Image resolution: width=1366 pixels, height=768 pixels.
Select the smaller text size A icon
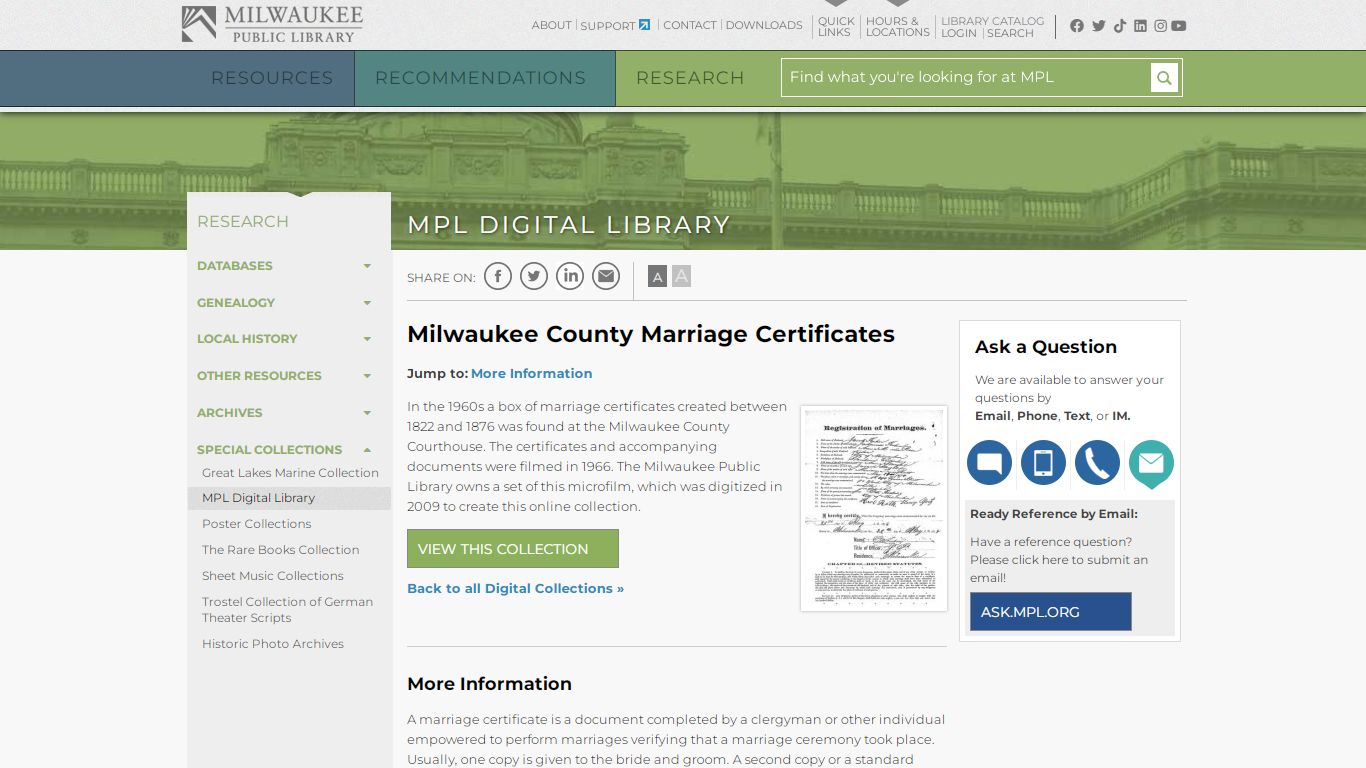657,277
